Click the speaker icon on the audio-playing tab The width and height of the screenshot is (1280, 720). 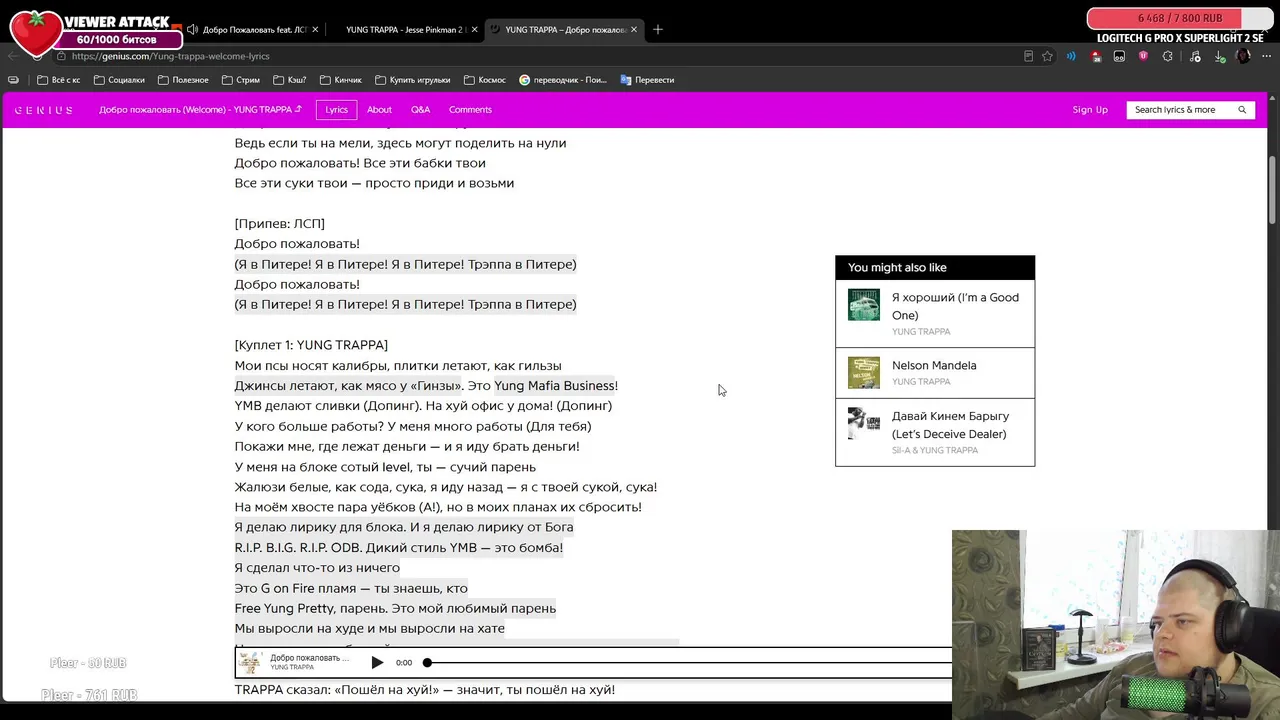pos(192,29)
